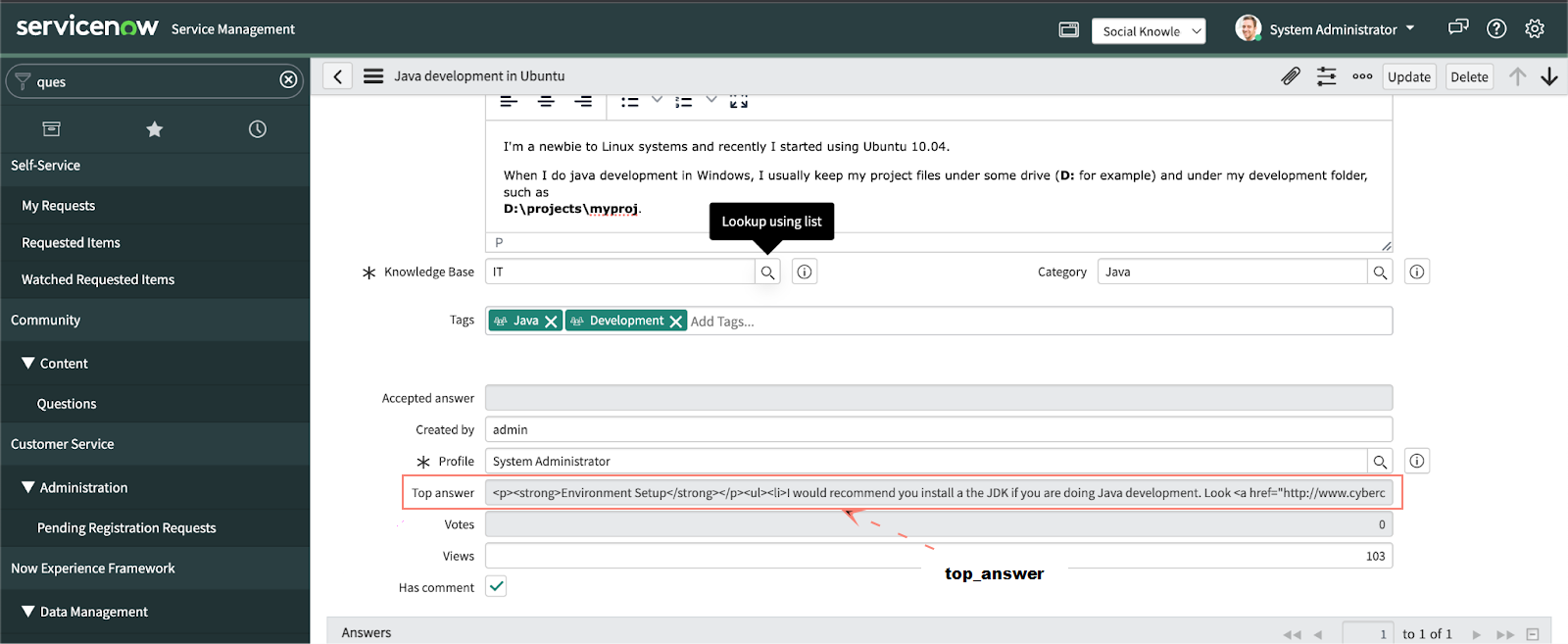
Task: Open the personalize form settings icon
Action: click(1326, 76)
